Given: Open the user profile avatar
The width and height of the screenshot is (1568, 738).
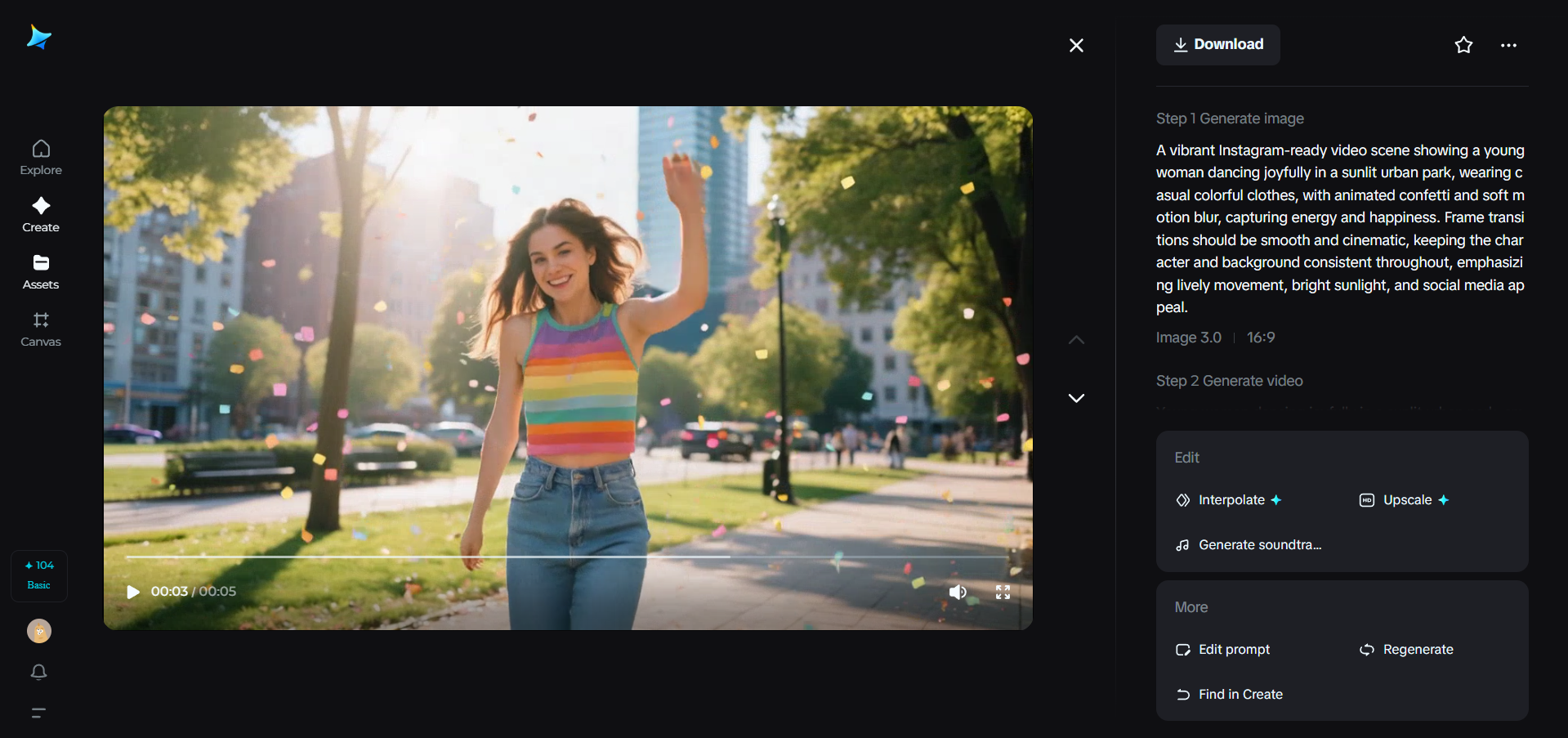Looking at the screenshot, I should click(39, 631).
